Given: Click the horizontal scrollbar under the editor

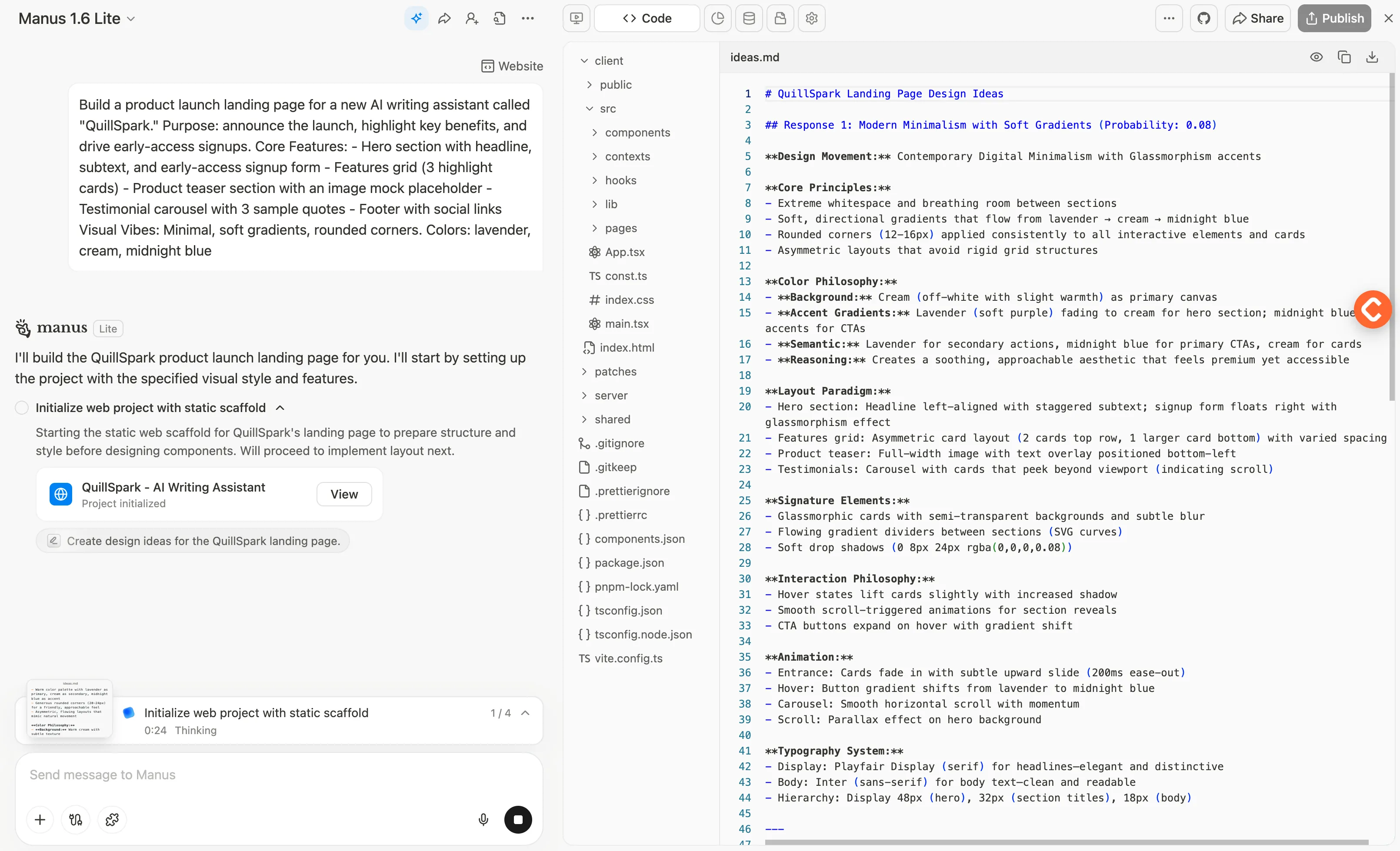Looking at the screenshot, I should click(1066, 842).
